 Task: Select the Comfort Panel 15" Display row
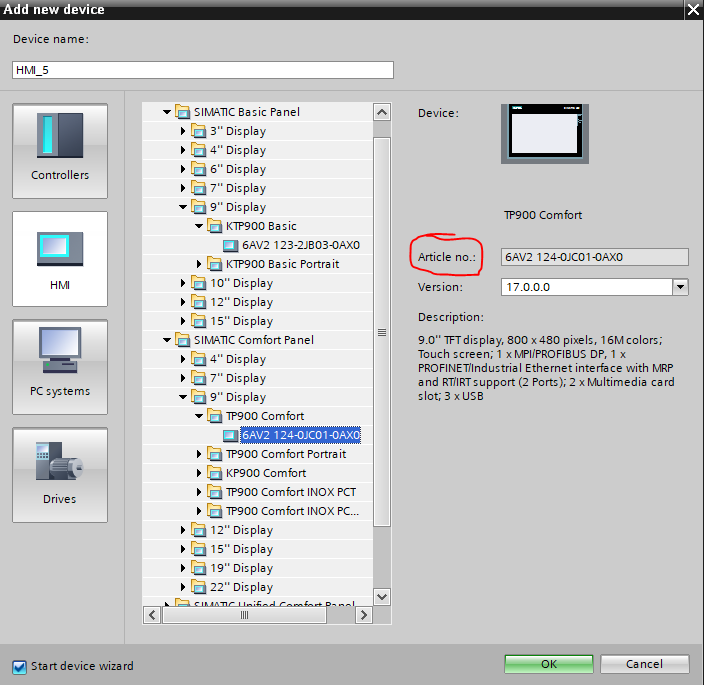point(258,549)
